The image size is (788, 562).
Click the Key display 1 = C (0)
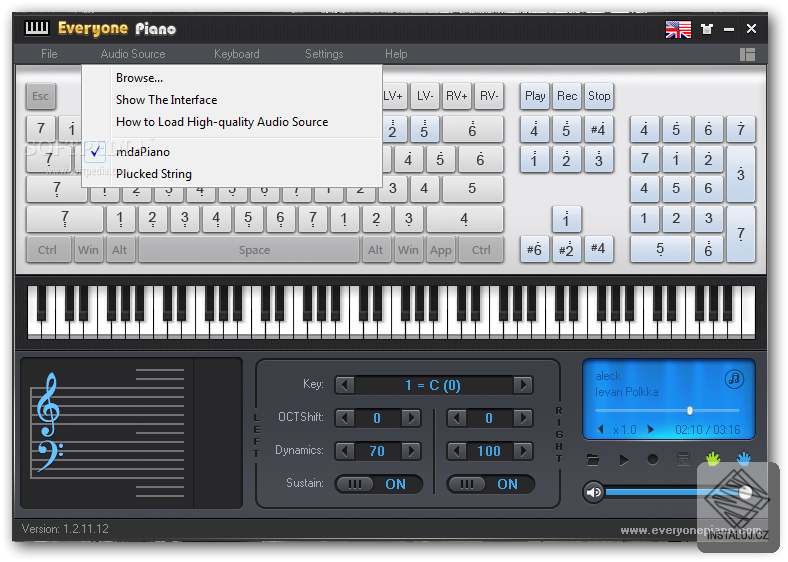[433, 386]
